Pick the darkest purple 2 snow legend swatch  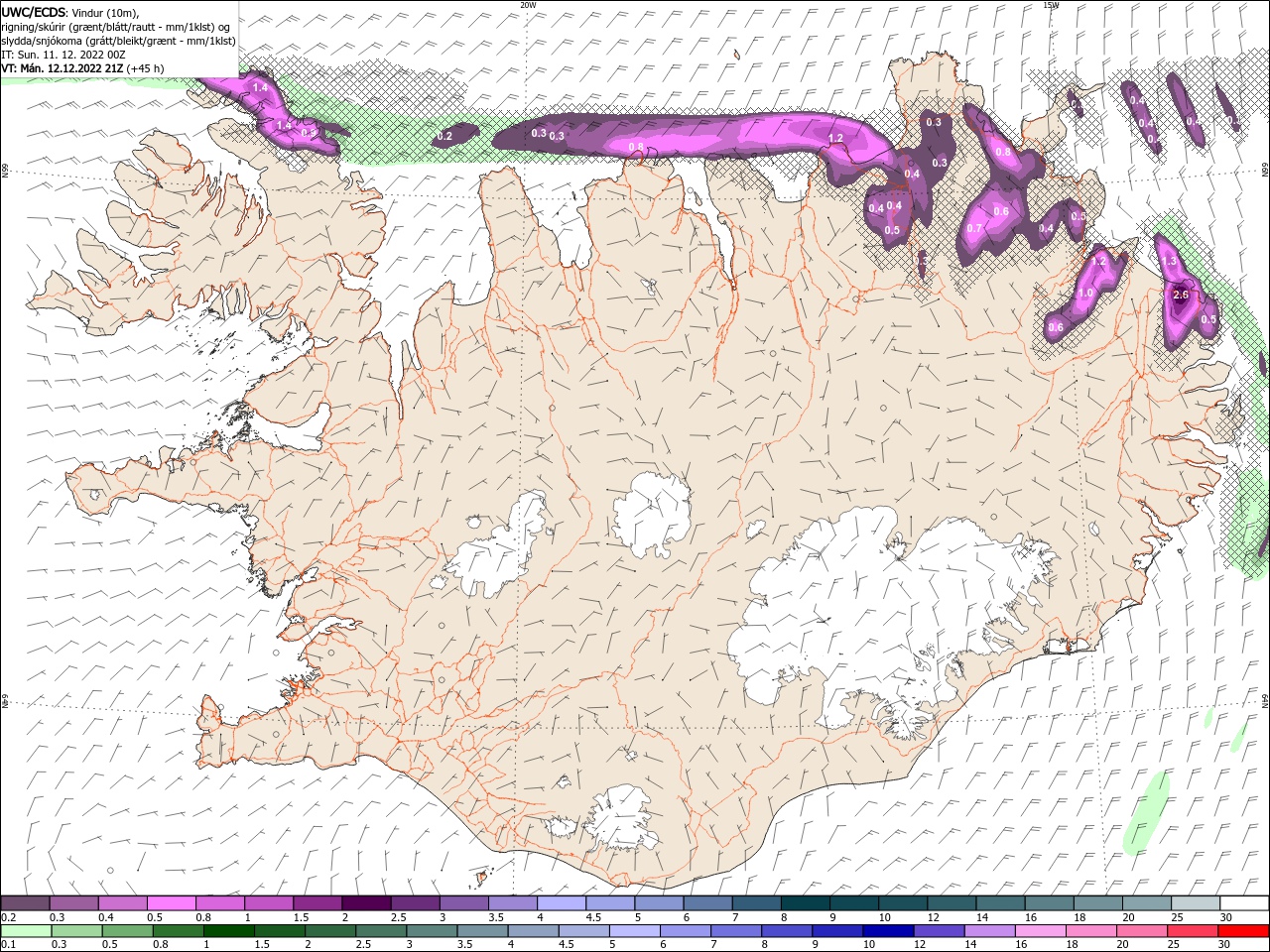pyautogui.click(x=365, y=902)
